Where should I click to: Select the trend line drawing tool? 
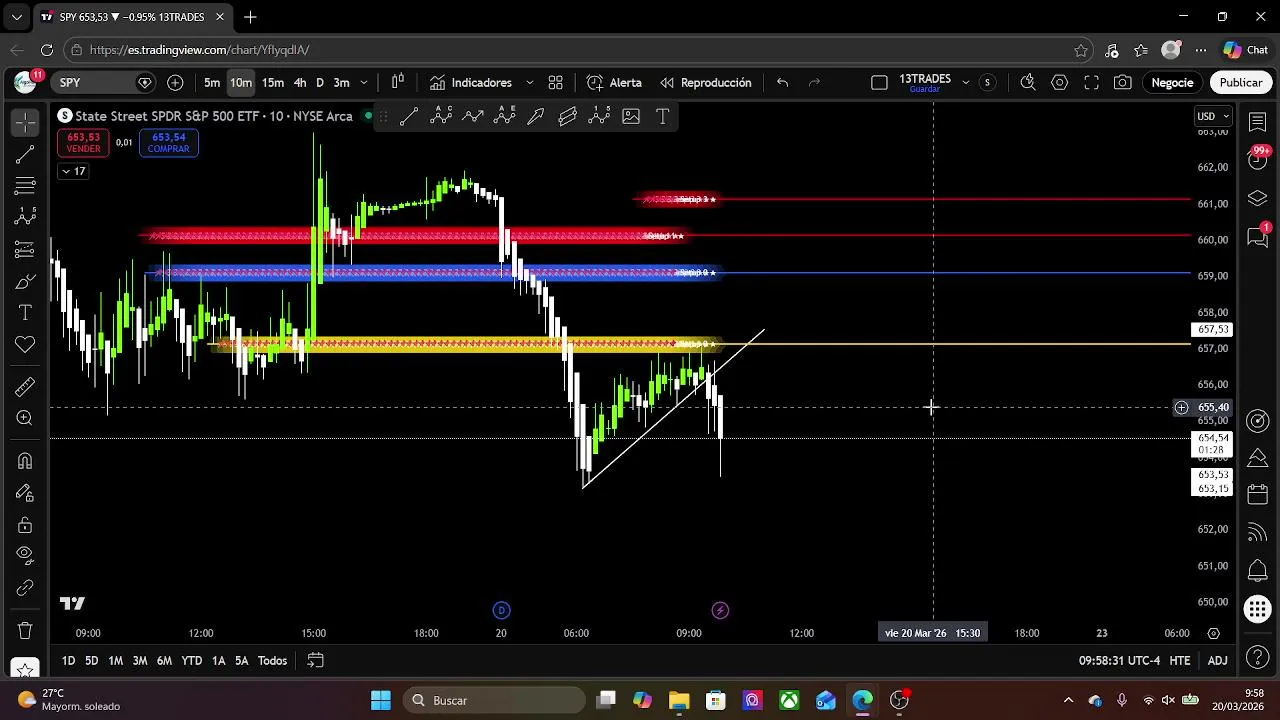pos(25,154)
